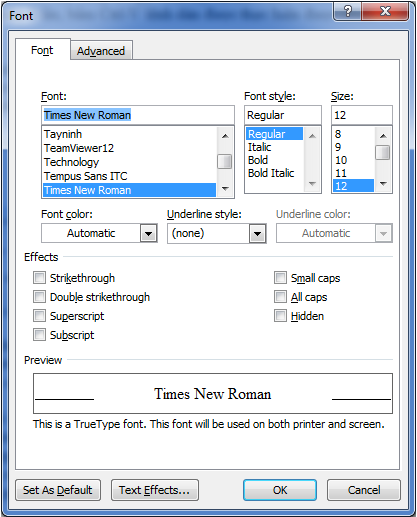Click the font style scroll down arrow
The width and height of the screenshot is (417, 517).
(312, 184)
